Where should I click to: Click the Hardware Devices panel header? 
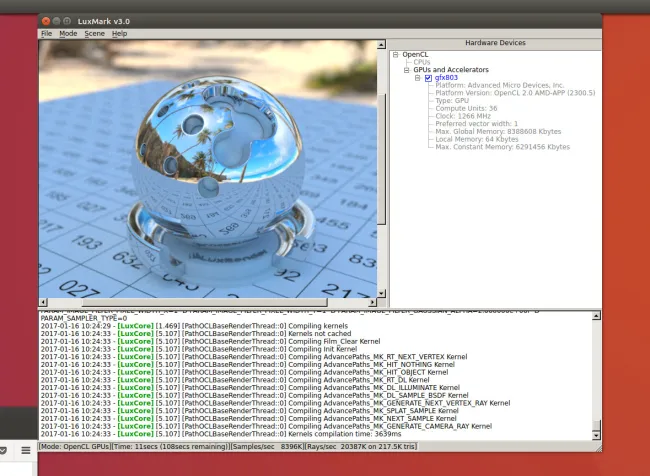495,44
